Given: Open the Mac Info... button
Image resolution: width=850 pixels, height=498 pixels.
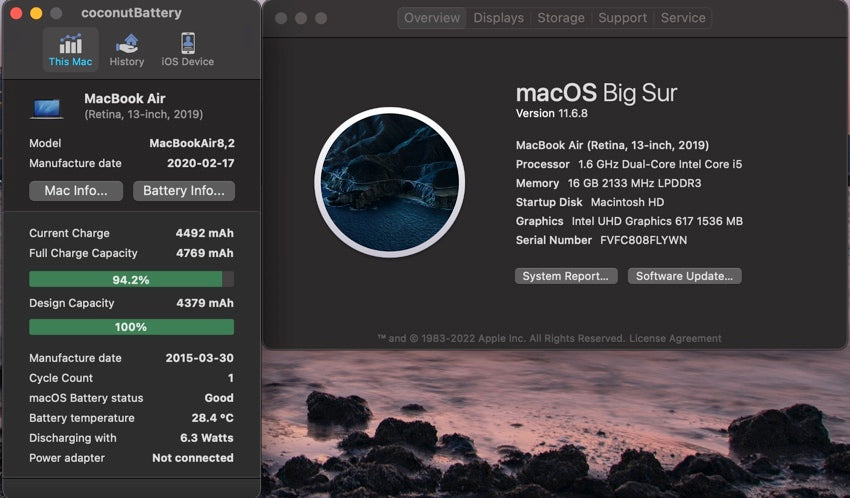Looking at the screenshot, I should [x=76, y=191].
